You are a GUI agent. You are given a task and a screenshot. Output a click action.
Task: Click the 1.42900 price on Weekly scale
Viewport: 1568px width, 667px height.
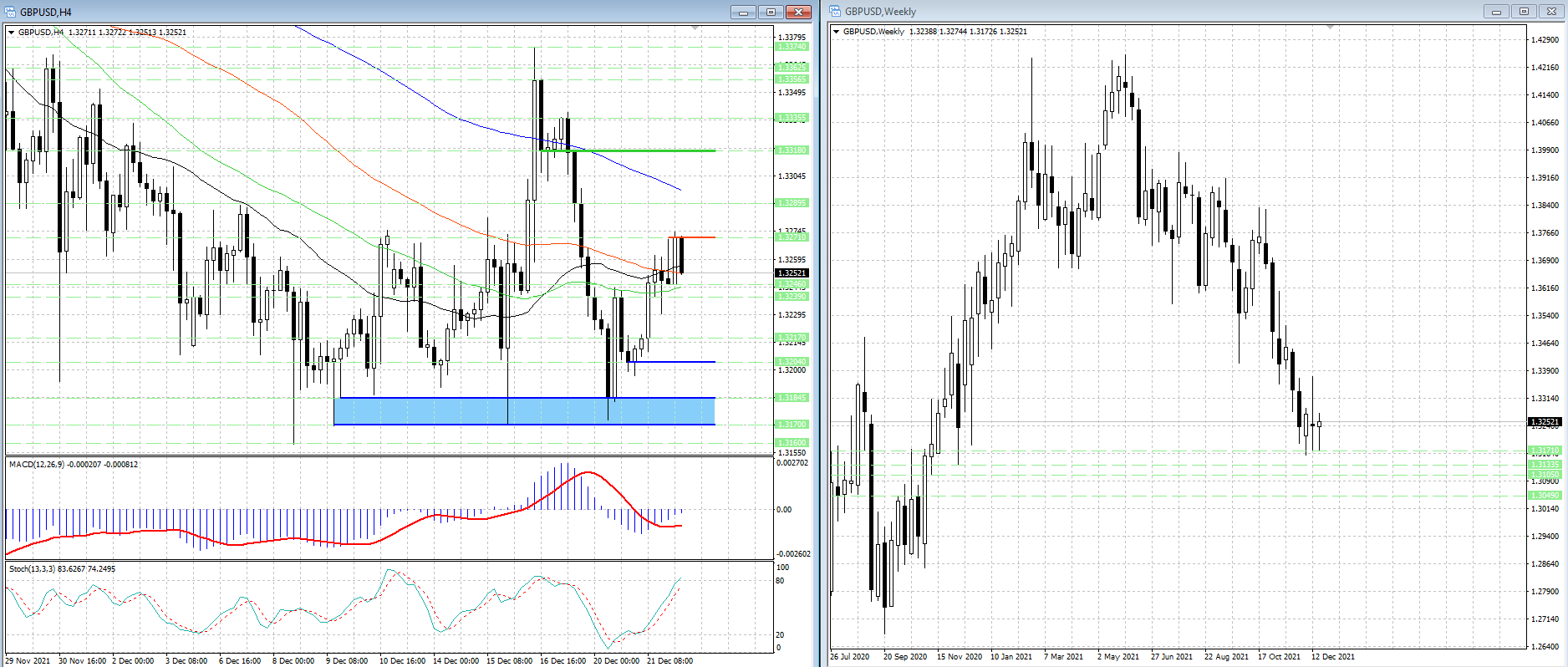click(1545, 39)
